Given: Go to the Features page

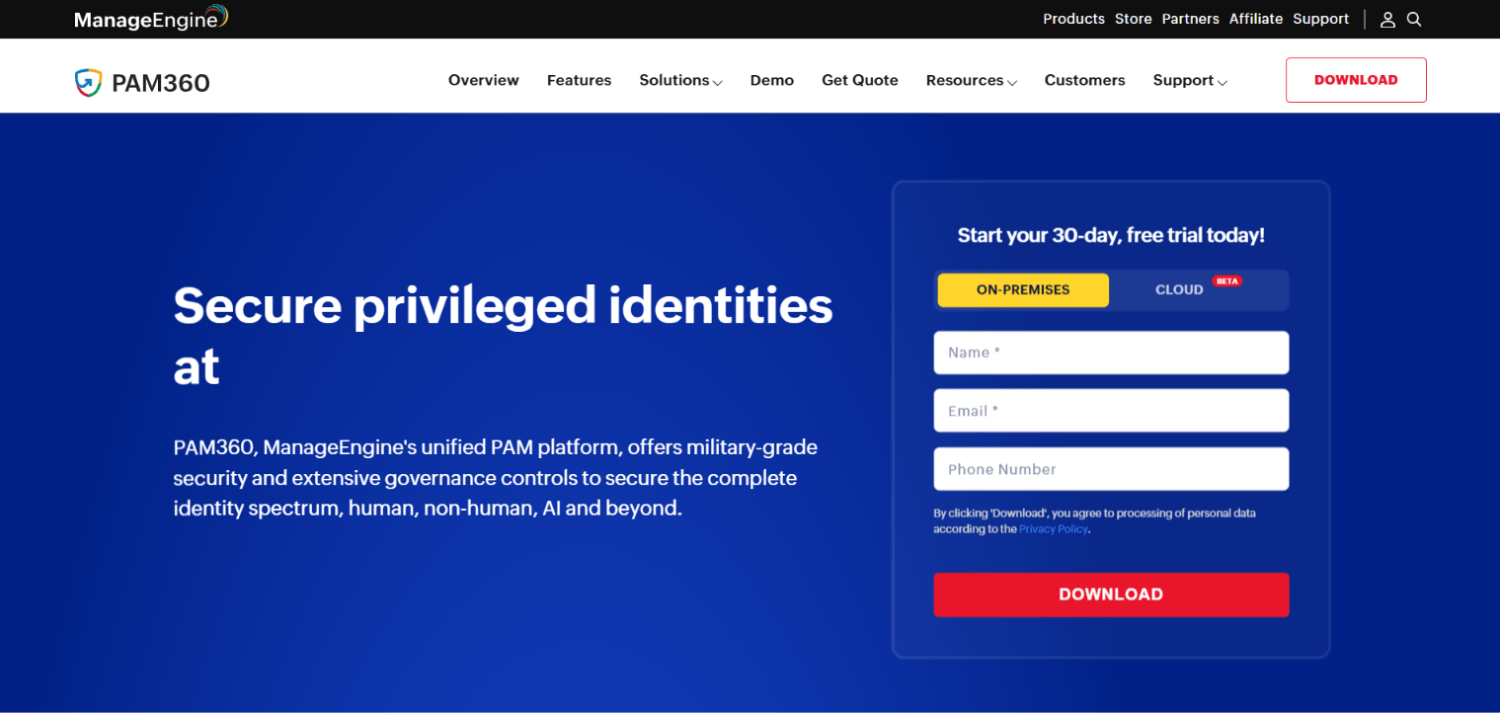Looking at the screenshot, I should 579,80.
